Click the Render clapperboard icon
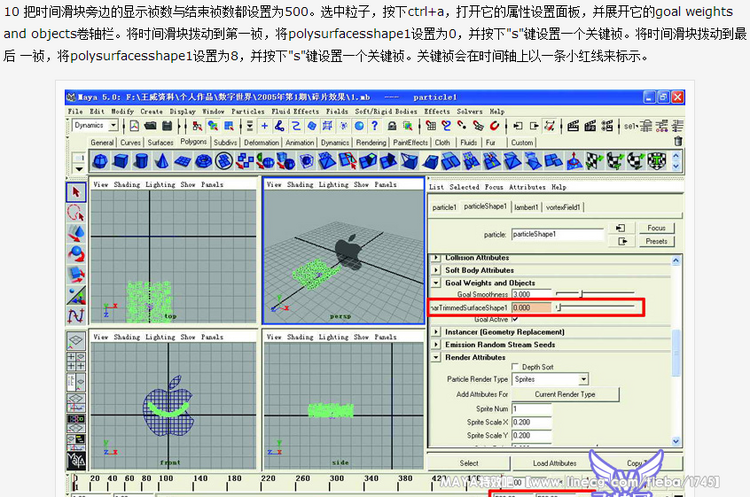The width and height of the screenshot is (750, 497). tap(573, 126)
